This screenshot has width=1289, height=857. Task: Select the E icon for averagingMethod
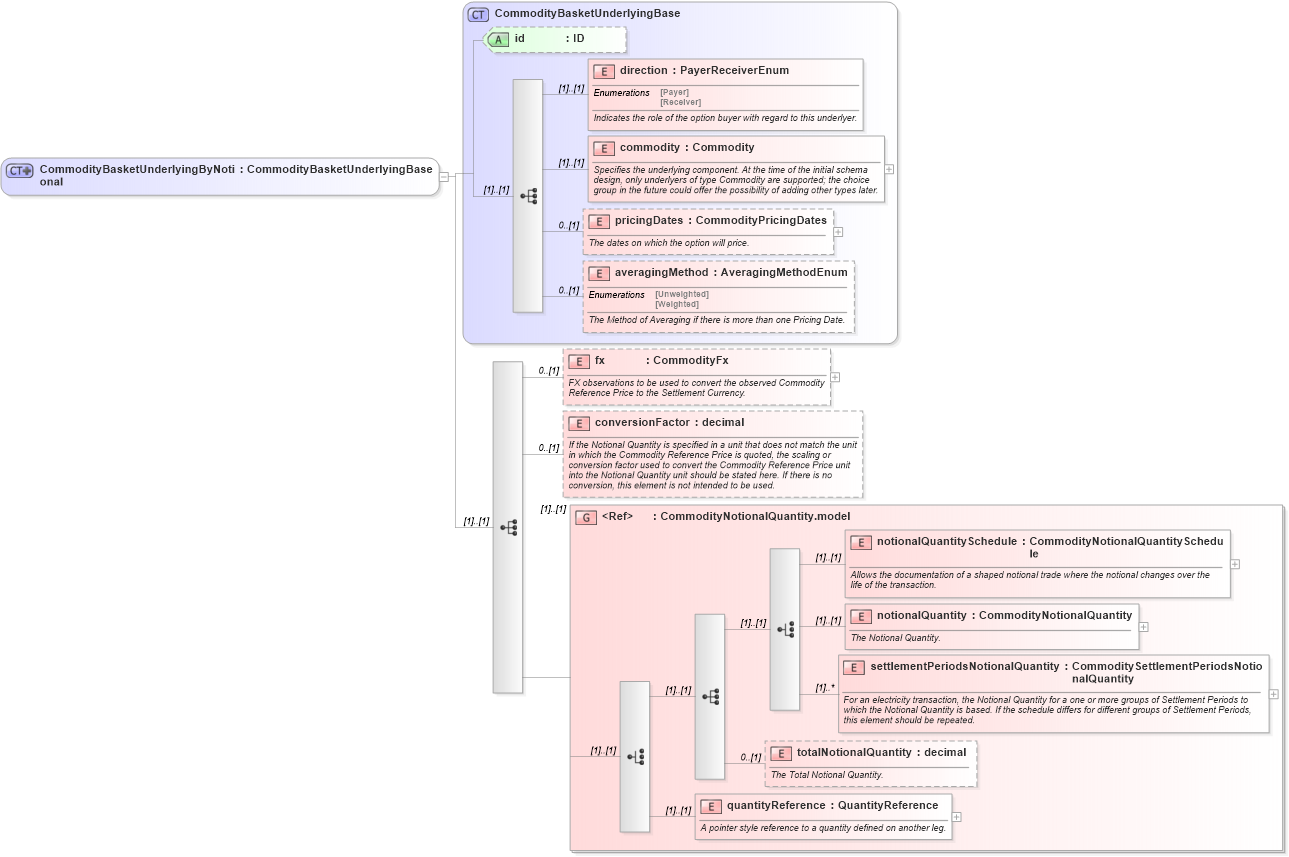(x=599, y=272)
